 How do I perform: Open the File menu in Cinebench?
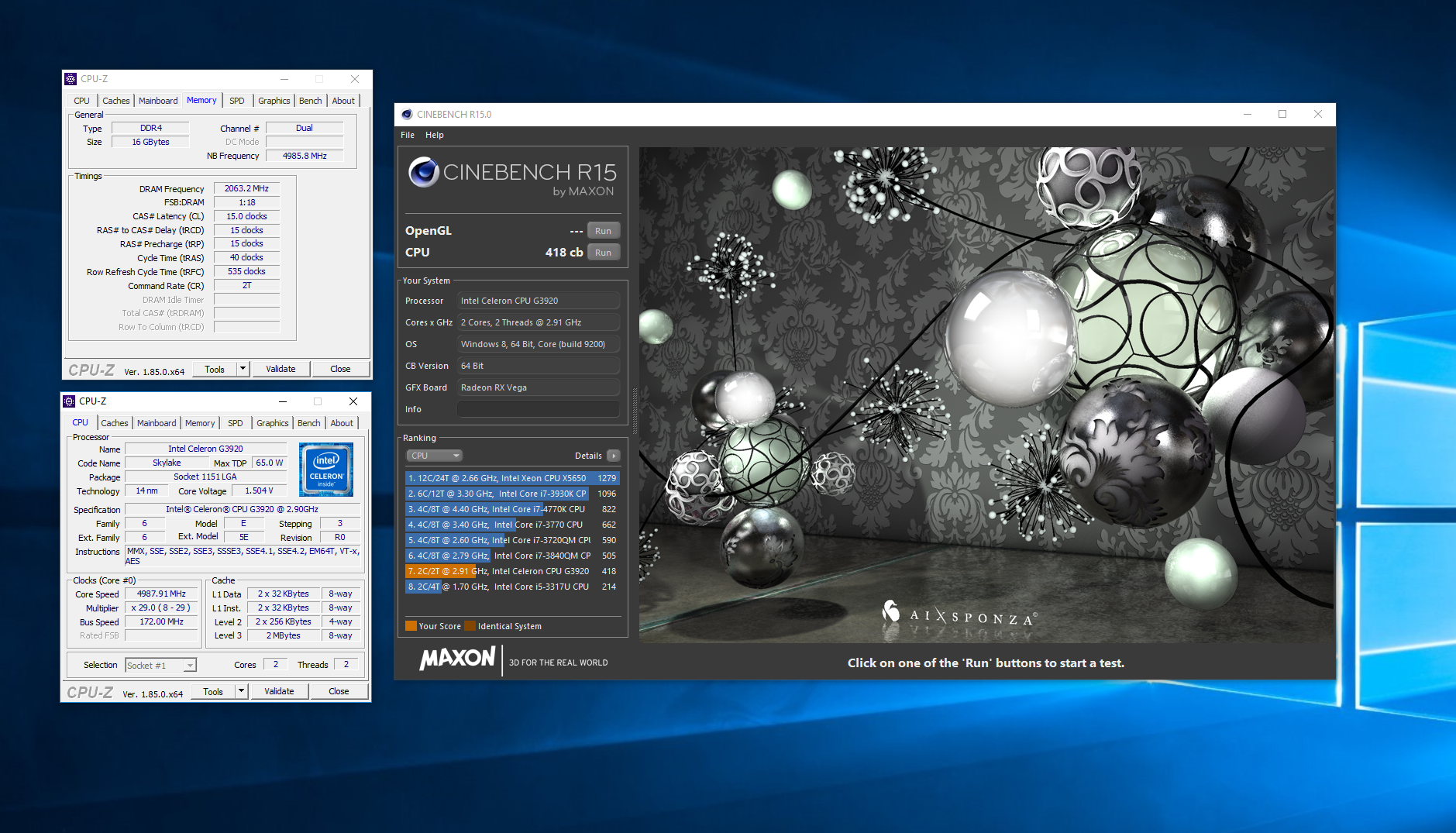[408, 135]
